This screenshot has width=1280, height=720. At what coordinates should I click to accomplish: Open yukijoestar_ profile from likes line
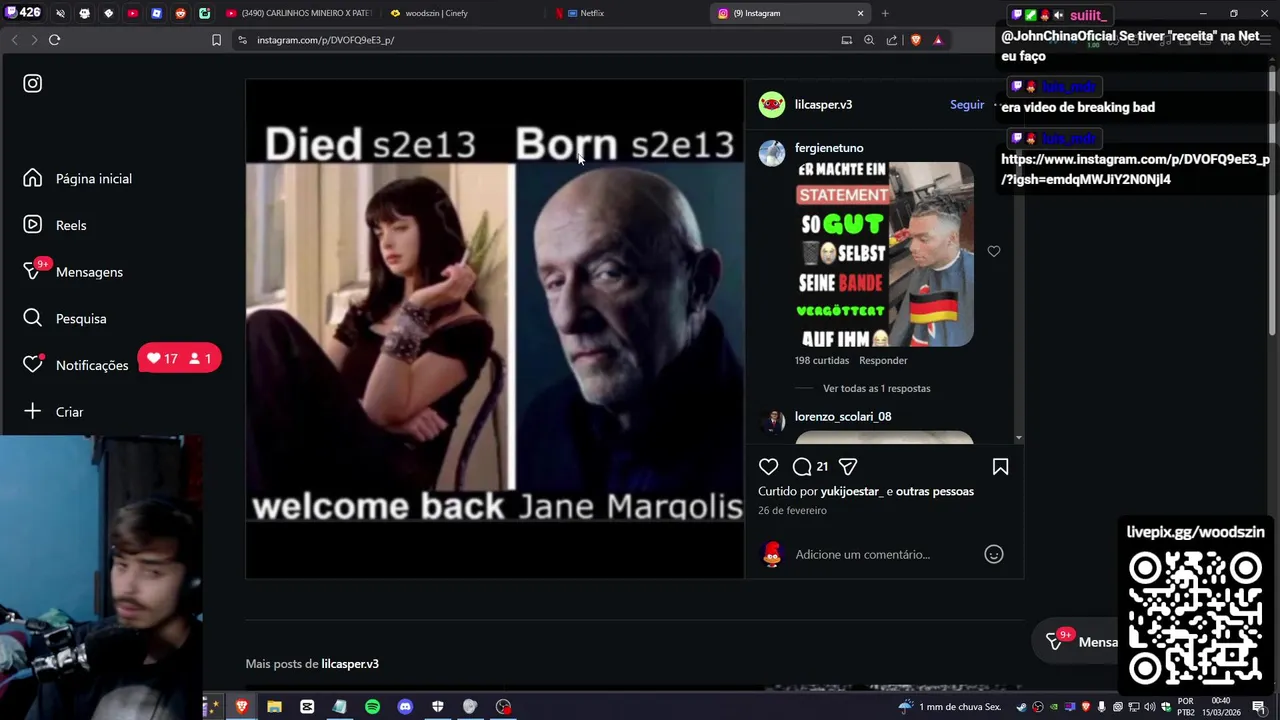(852, 491)
